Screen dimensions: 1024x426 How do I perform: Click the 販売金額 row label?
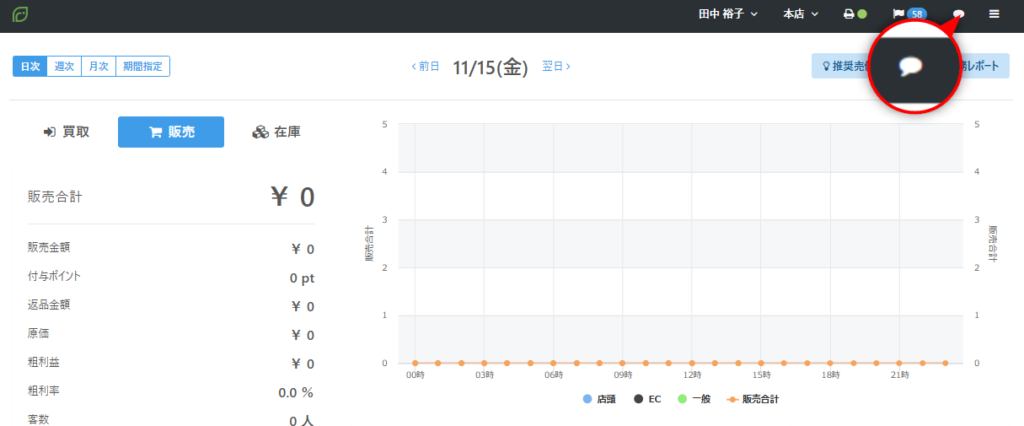tap(49, 247)
